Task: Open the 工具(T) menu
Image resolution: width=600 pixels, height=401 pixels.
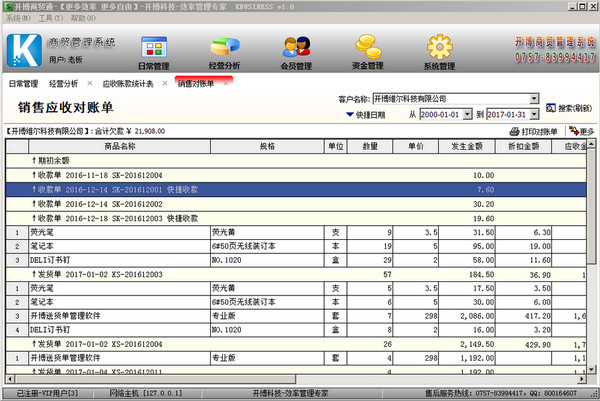Action: tap(51, 18)
